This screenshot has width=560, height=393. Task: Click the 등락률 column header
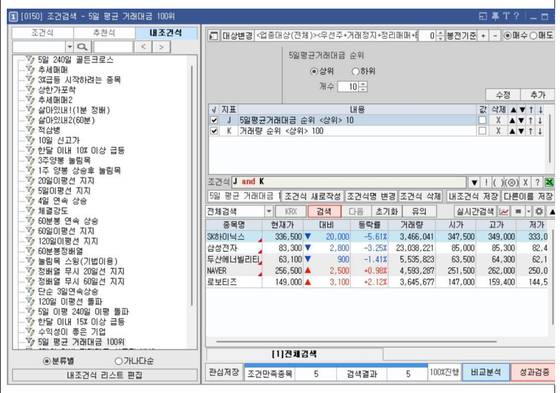[369, 225]
